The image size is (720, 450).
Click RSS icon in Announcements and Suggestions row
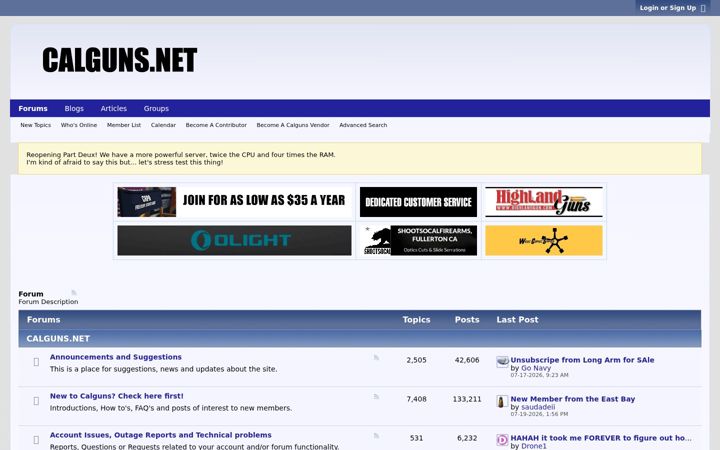[377, 357]
